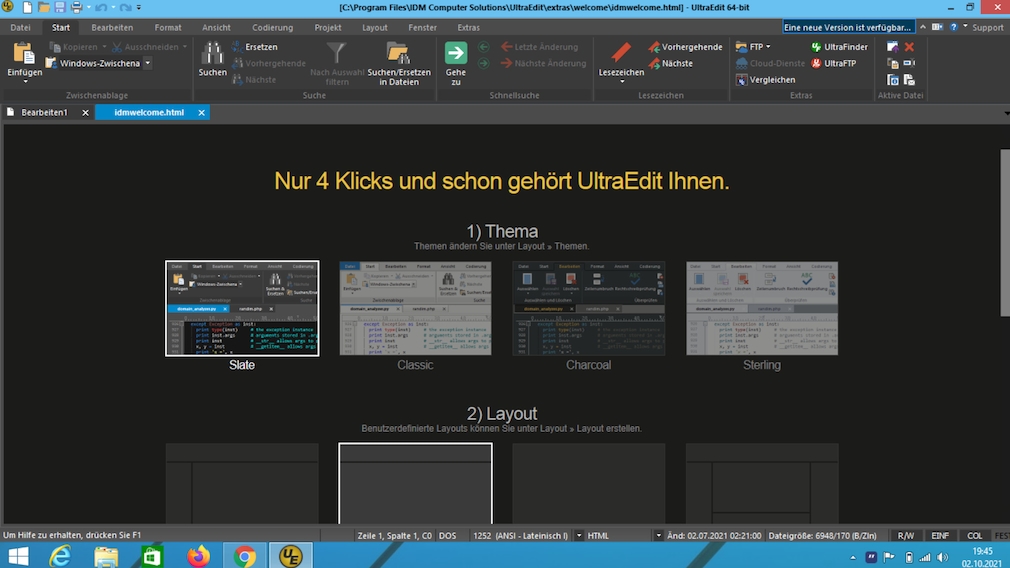Open the tab list dropdown arrow
Viewport: 1010px width, 568px height.
pyautogui.click(x=1006, y=113)
